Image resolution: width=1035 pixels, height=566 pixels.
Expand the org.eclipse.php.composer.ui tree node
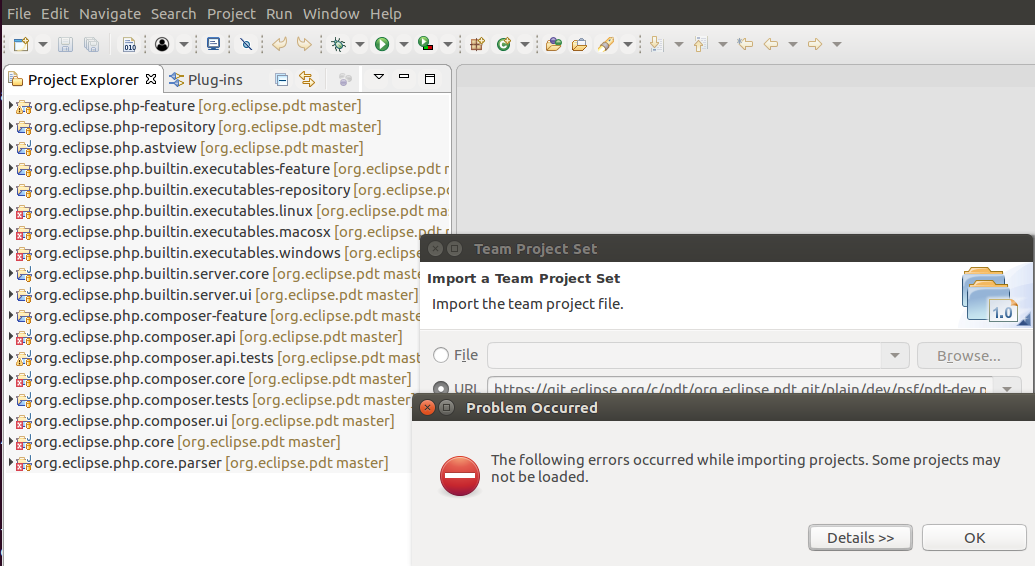(11, 420)
